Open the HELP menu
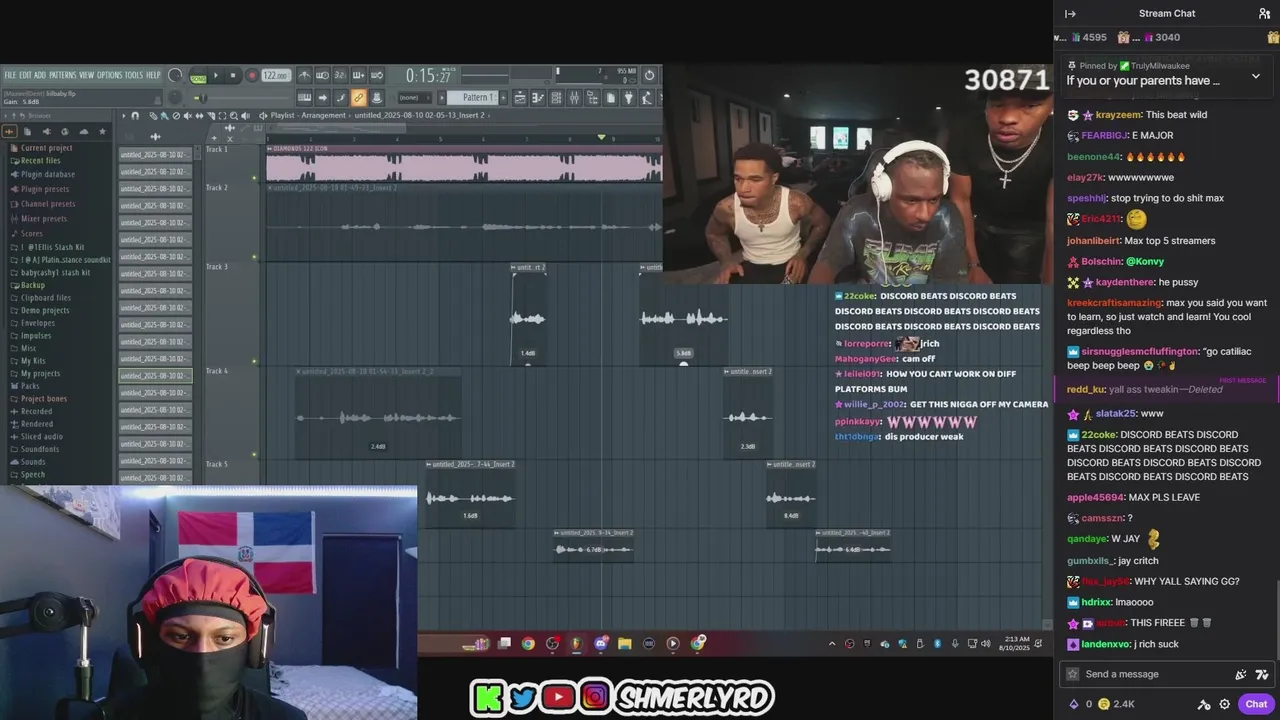This screenshot has width=1280, height=720. (153, 75)
